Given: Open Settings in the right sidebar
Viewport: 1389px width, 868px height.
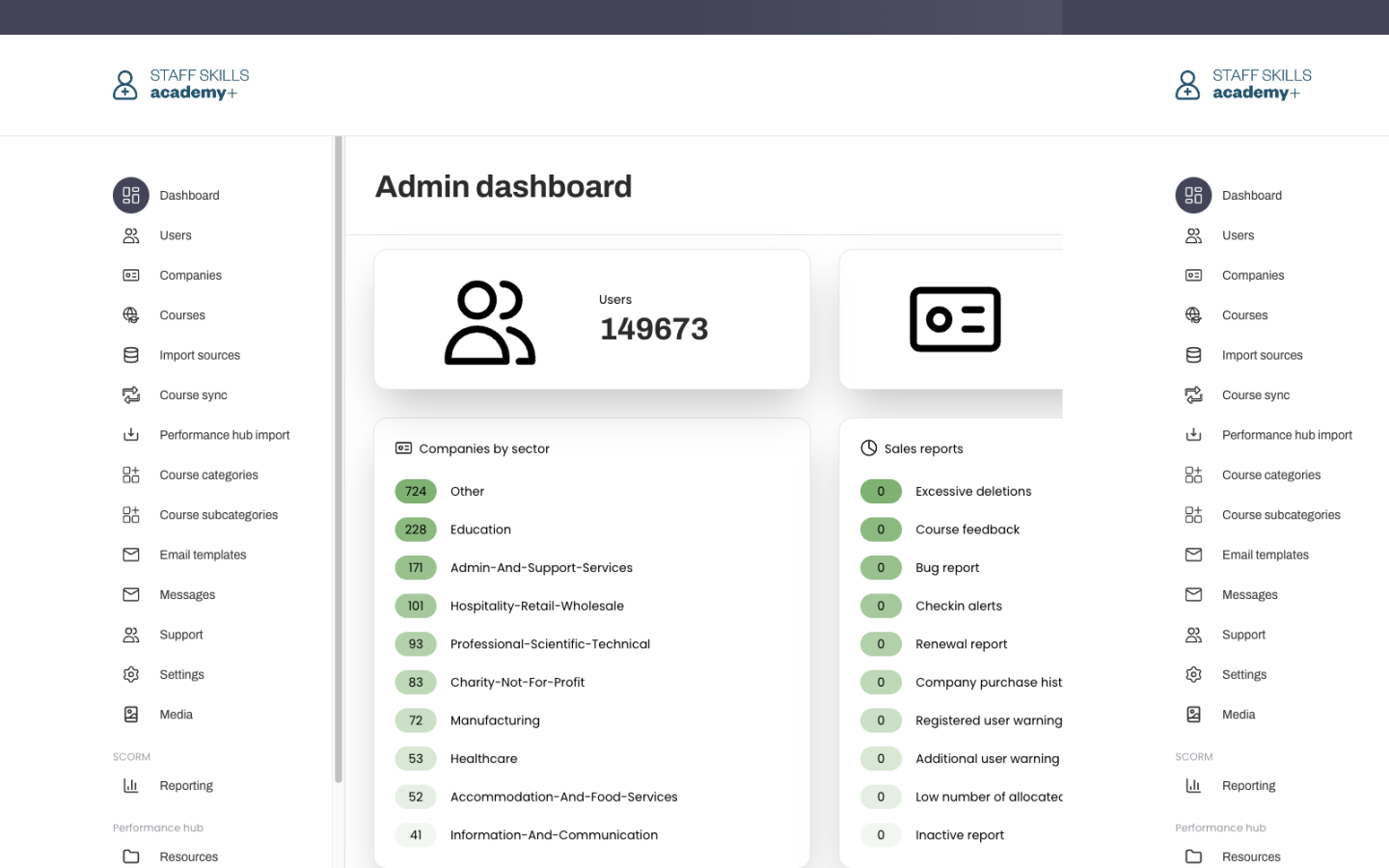Looking at the screenshot, I should pyautogui.click(x=1244, y=675).
